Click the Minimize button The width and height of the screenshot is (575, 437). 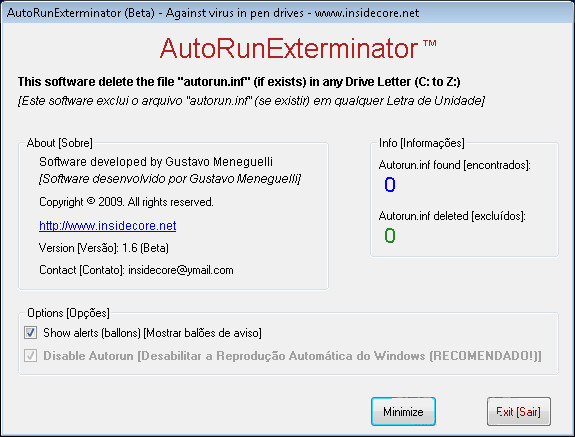point(403,411)
